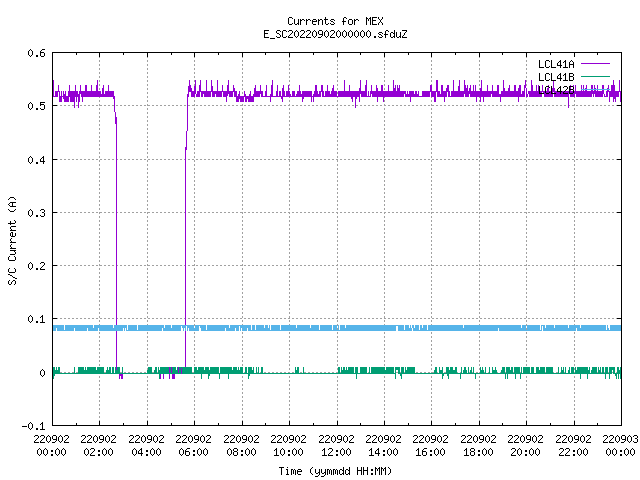Click the 0.4 y-axis tick label
The width and height of the screenshot is (640, 480).
click(36, 160)
